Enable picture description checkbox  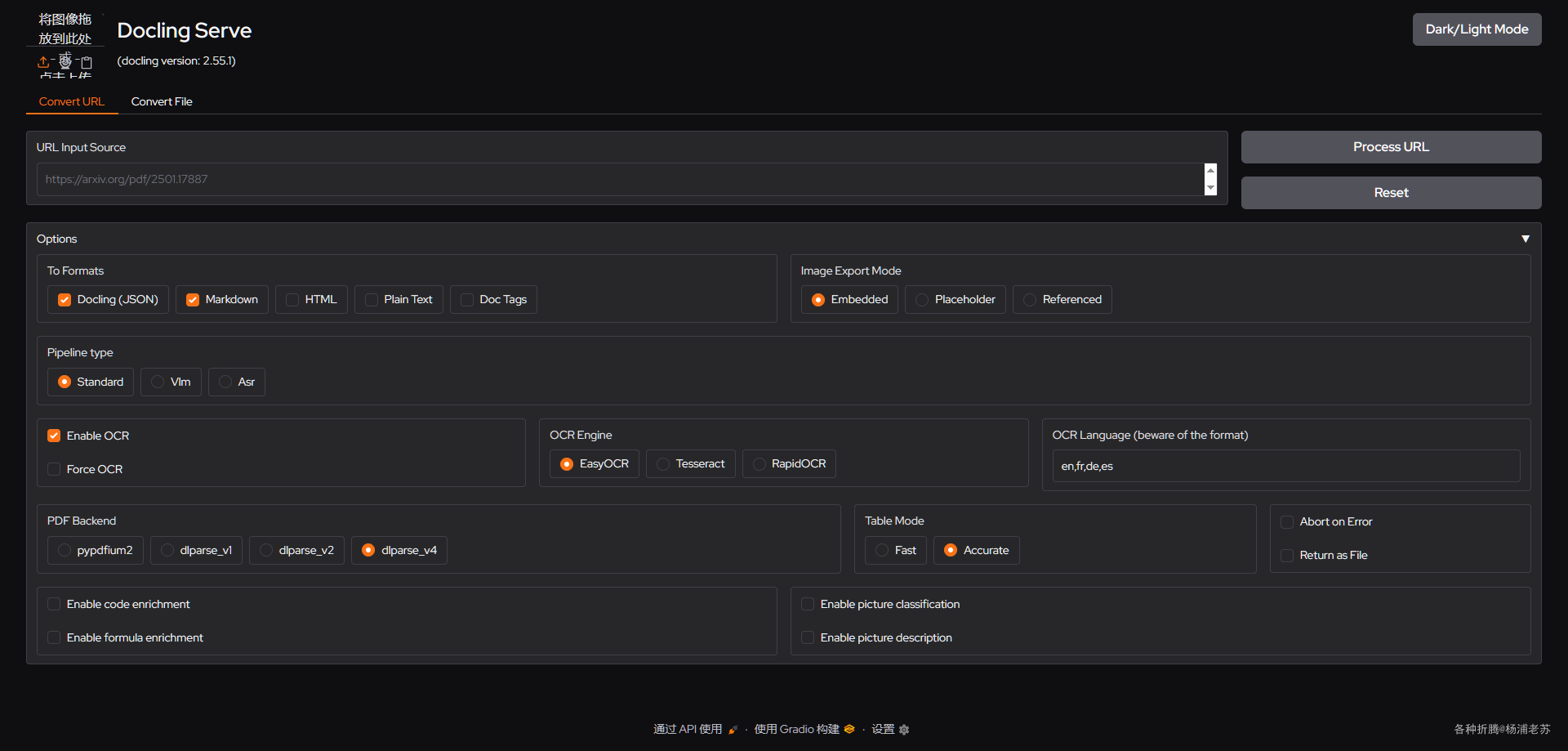click(x=808, y=637)
